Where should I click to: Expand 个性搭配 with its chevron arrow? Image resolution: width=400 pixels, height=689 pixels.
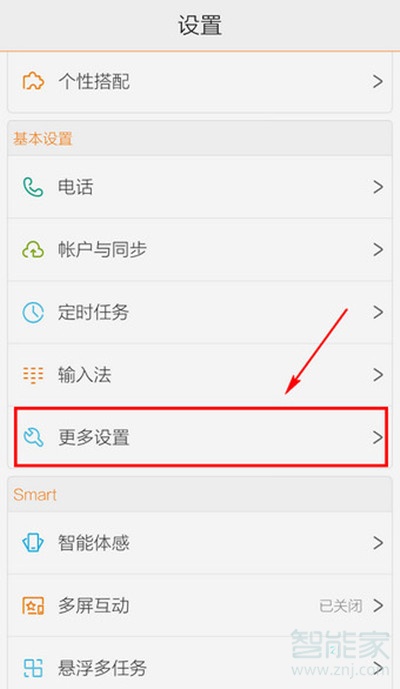coord(378,82)
